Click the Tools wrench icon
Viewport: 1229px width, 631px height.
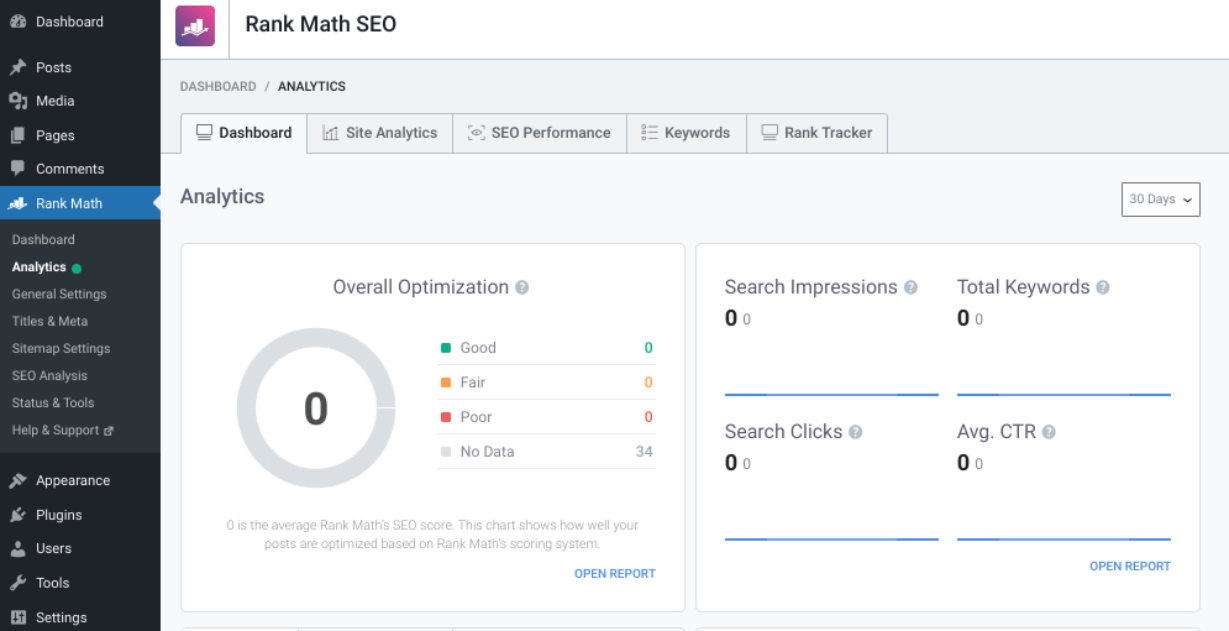[x=18, y=583]
